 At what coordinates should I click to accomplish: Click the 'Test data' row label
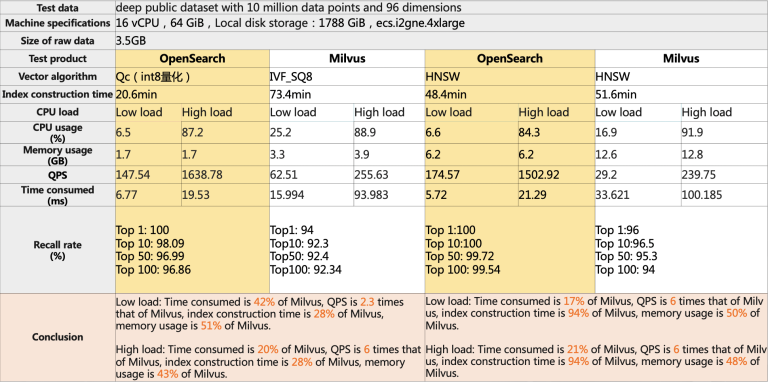click(x=58, y=7)
